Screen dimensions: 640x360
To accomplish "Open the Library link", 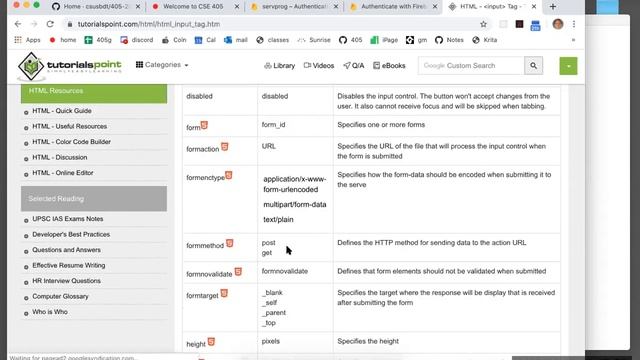I will click(x=280, y=66).
